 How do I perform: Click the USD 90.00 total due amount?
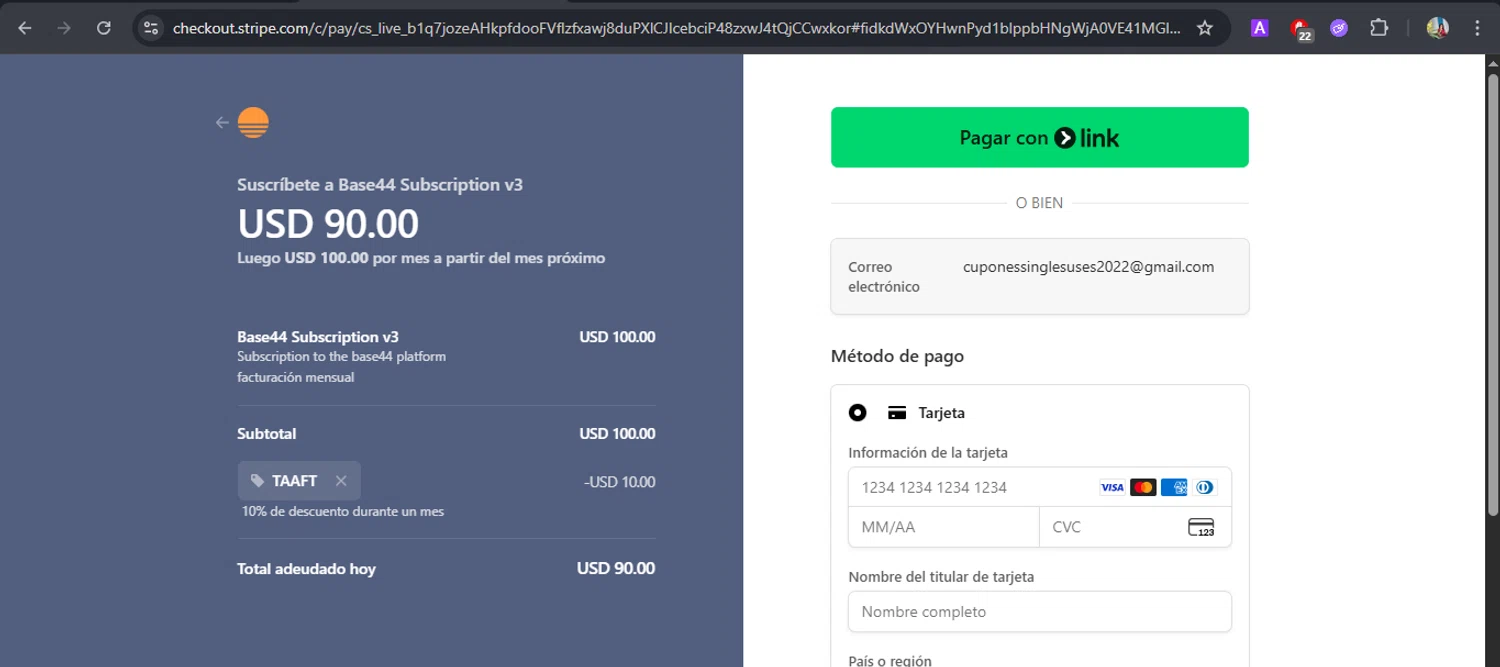coord(616,569)
